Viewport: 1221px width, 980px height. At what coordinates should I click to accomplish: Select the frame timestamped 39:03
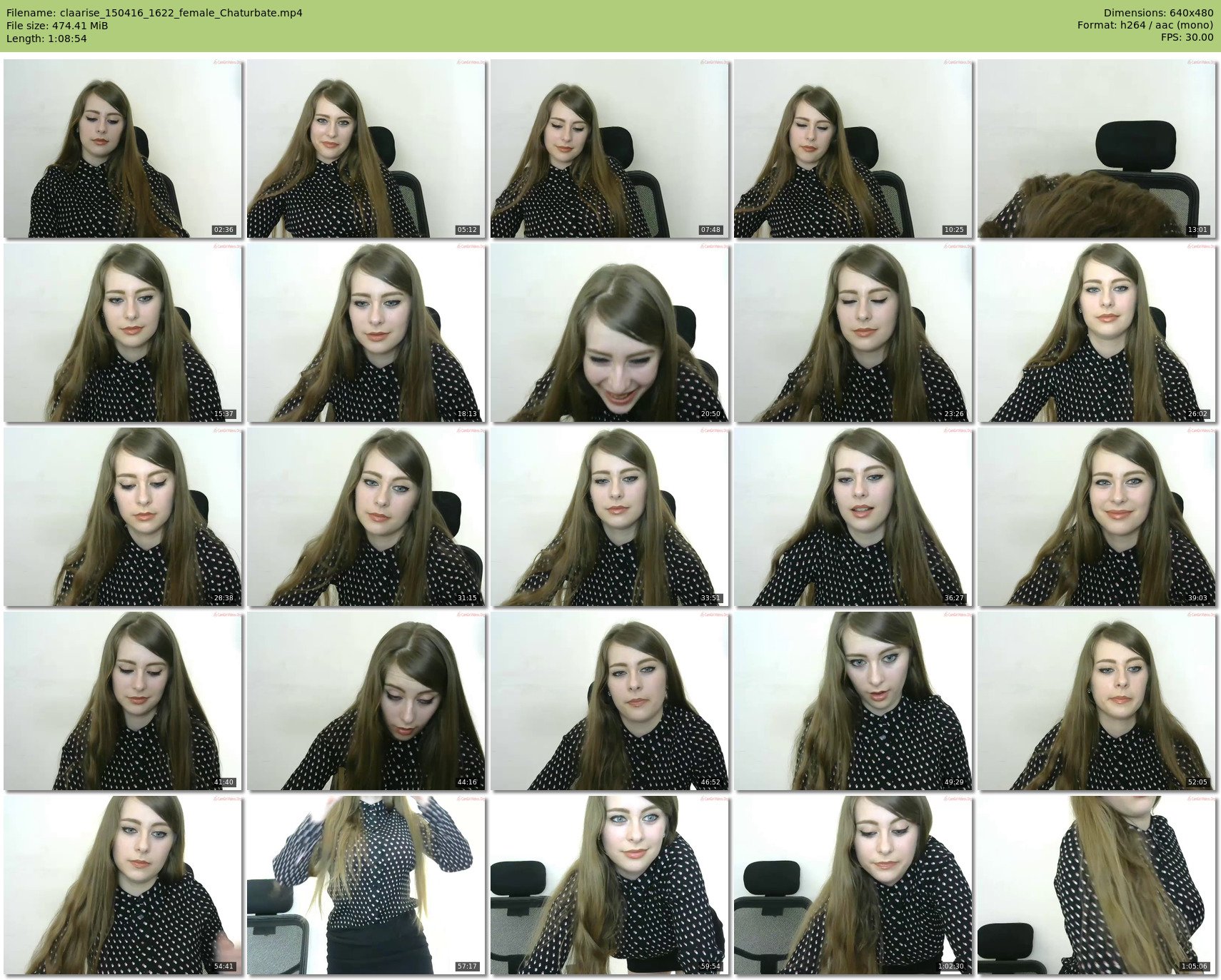coord(1097,517)
